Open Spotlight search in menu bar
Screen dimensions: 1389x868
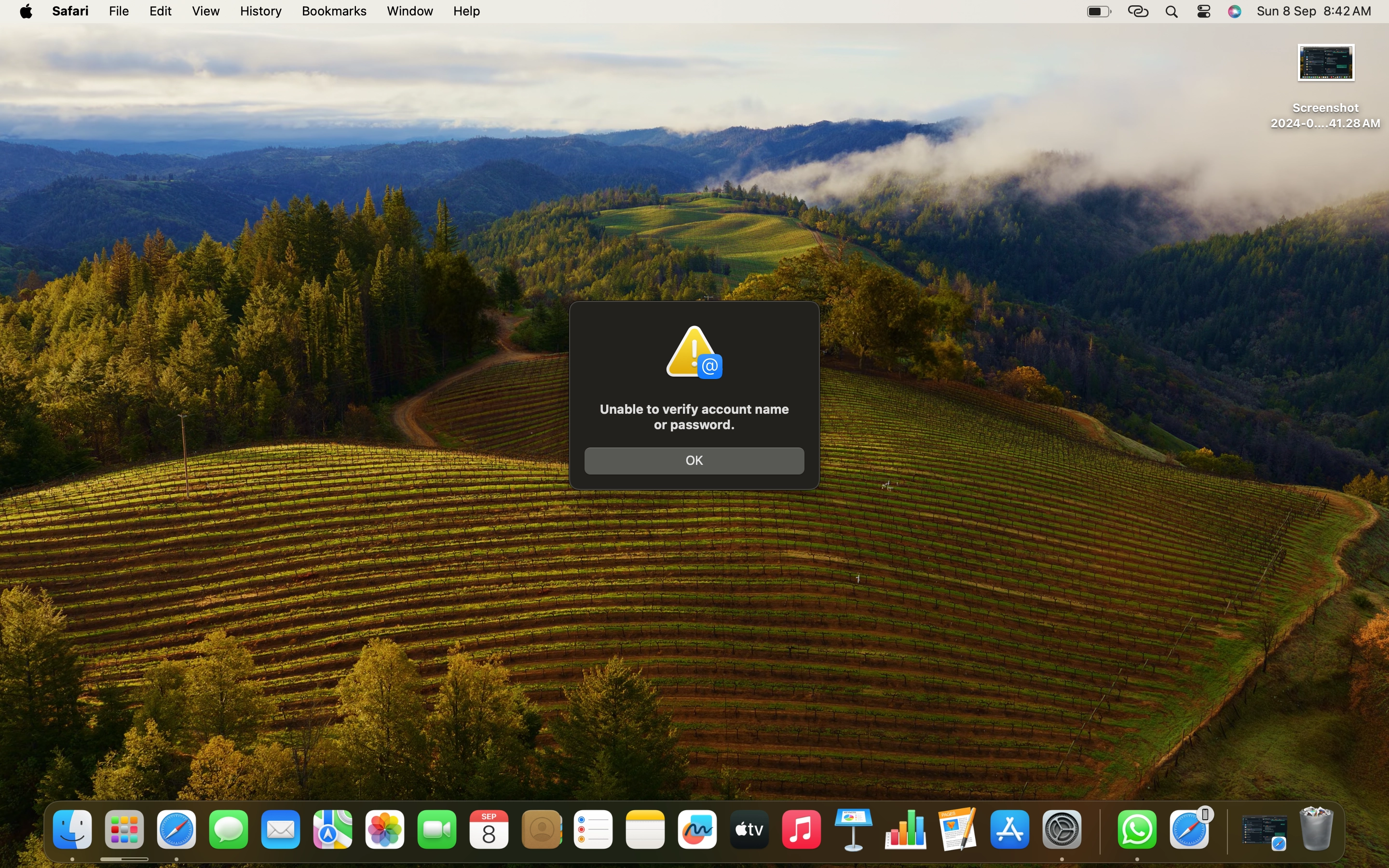point(1172,12)
